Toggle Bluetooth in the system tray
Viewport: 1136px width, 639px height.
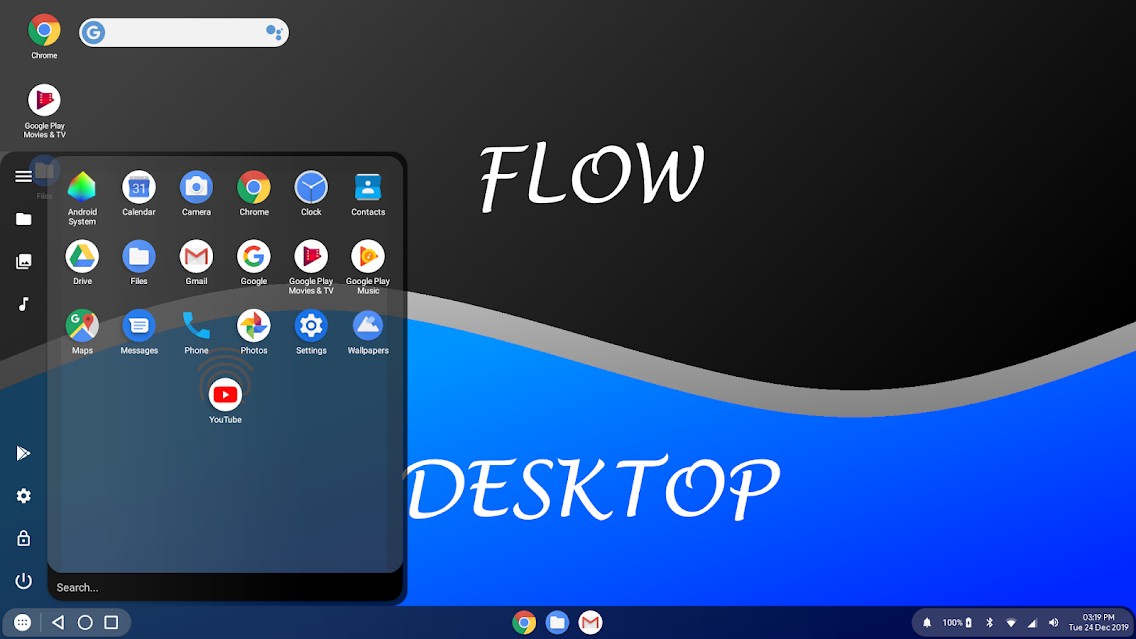(988, 622)
